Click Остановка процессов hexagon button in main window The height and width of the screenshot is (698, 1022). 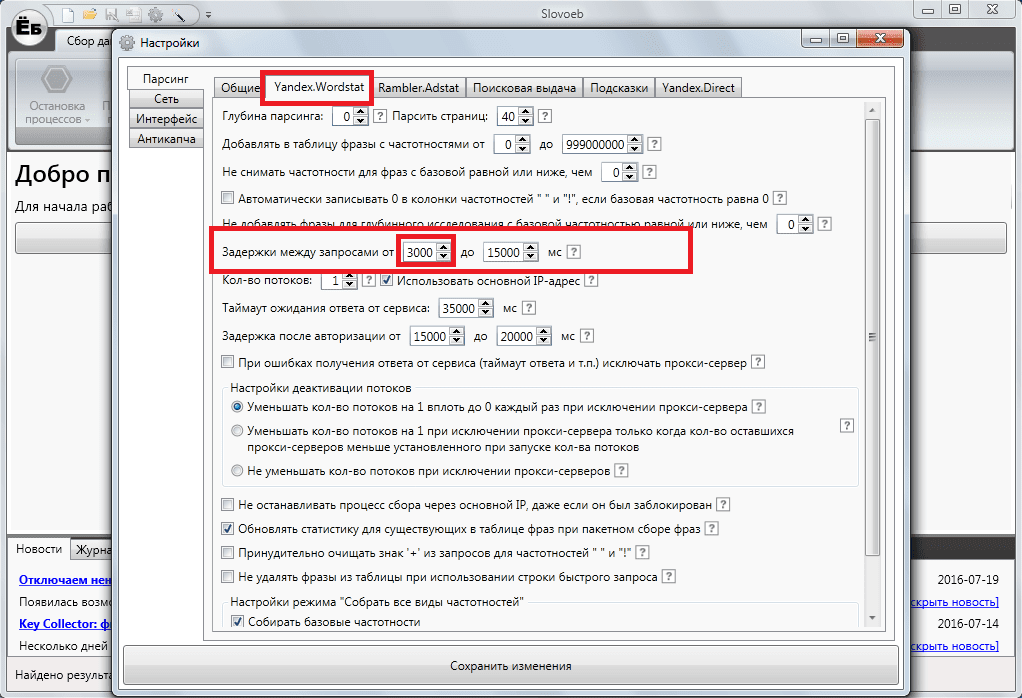[x=57, y=95]
